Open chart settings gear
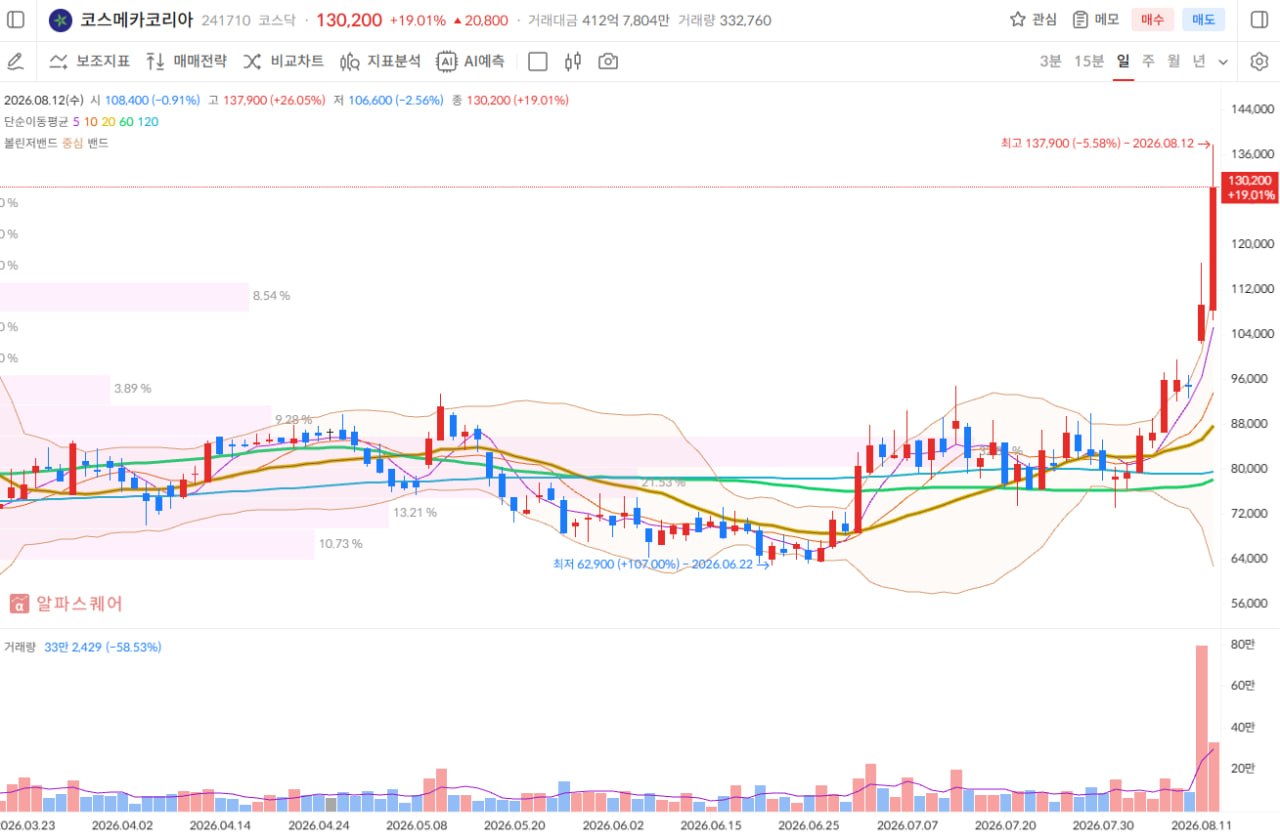This screenshot has height=838, width=1280. tap(1259, 62)
